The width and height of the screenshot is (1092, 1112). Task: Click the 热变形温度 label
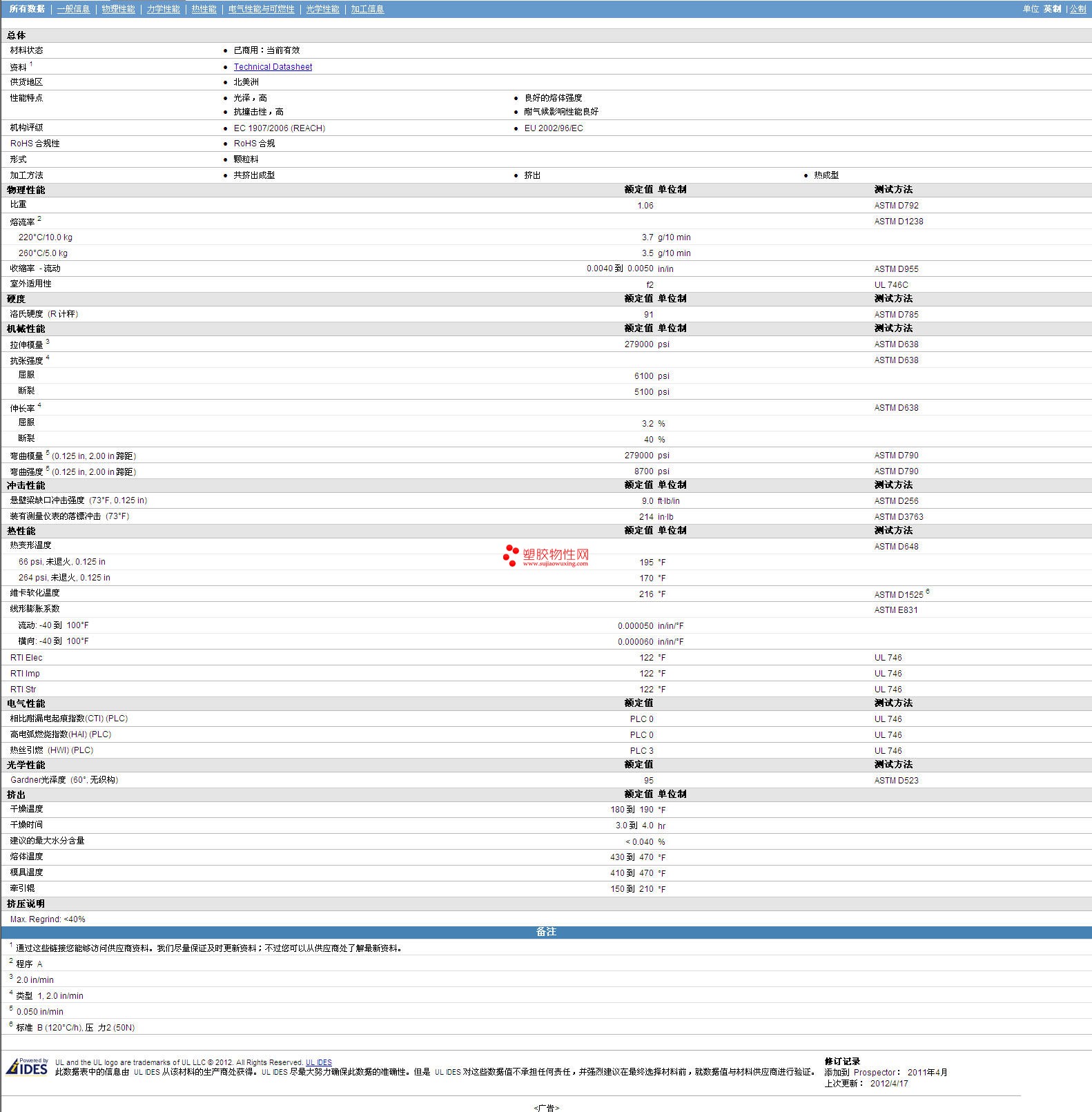coord(30,545)
